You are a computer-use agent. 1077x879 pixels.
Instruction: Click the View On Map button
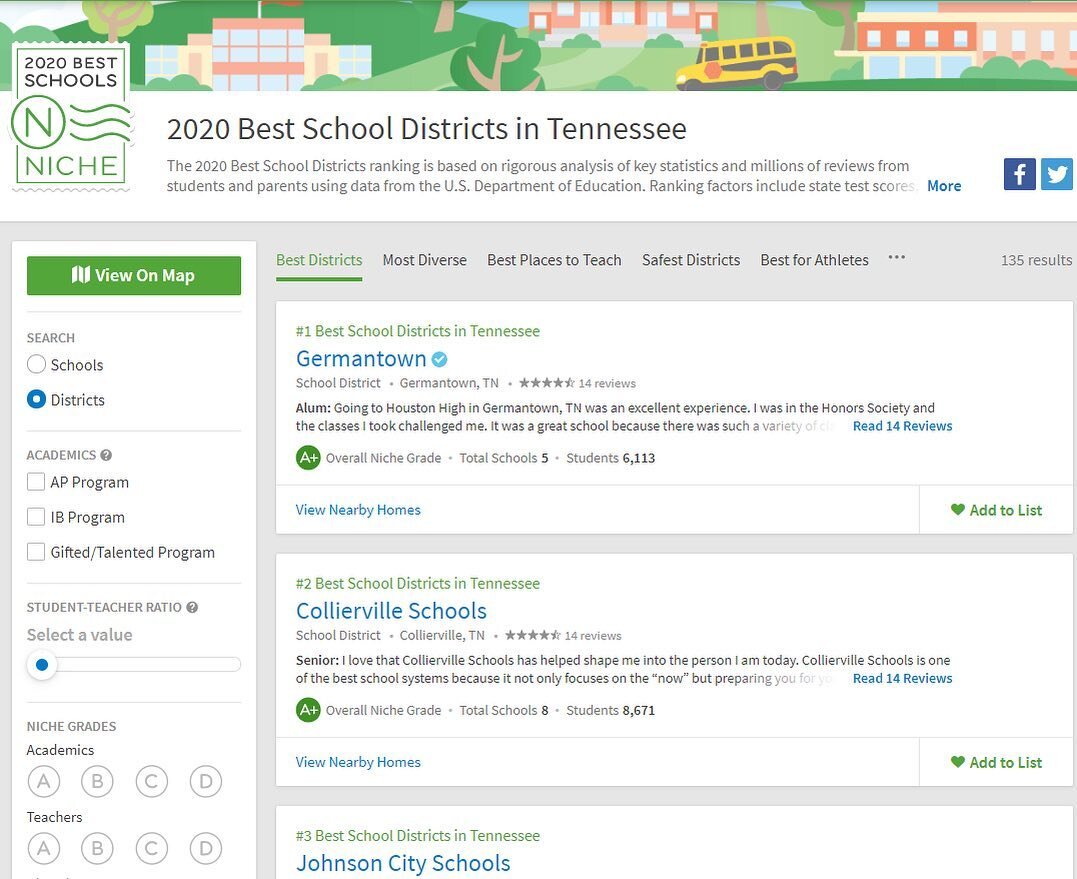(134, 275)
